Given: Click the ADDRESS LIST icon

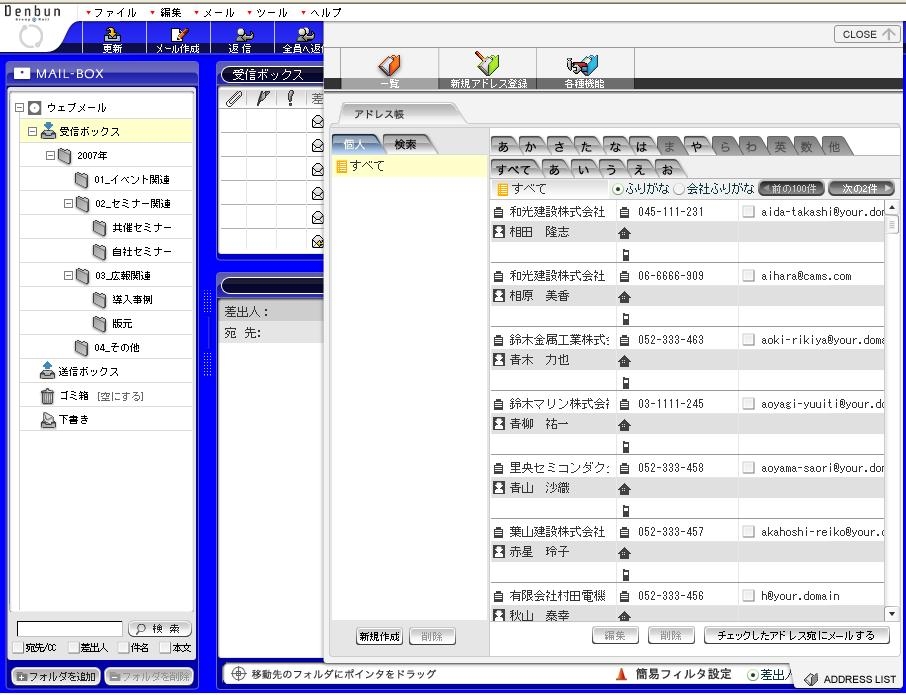Looking at the screenshot, I should pos(811,679).
